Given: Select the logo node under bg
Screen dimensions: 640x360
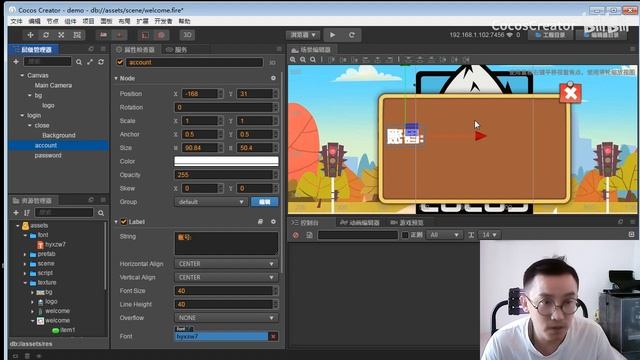Looking at the screenshot, I should point(48,105).
